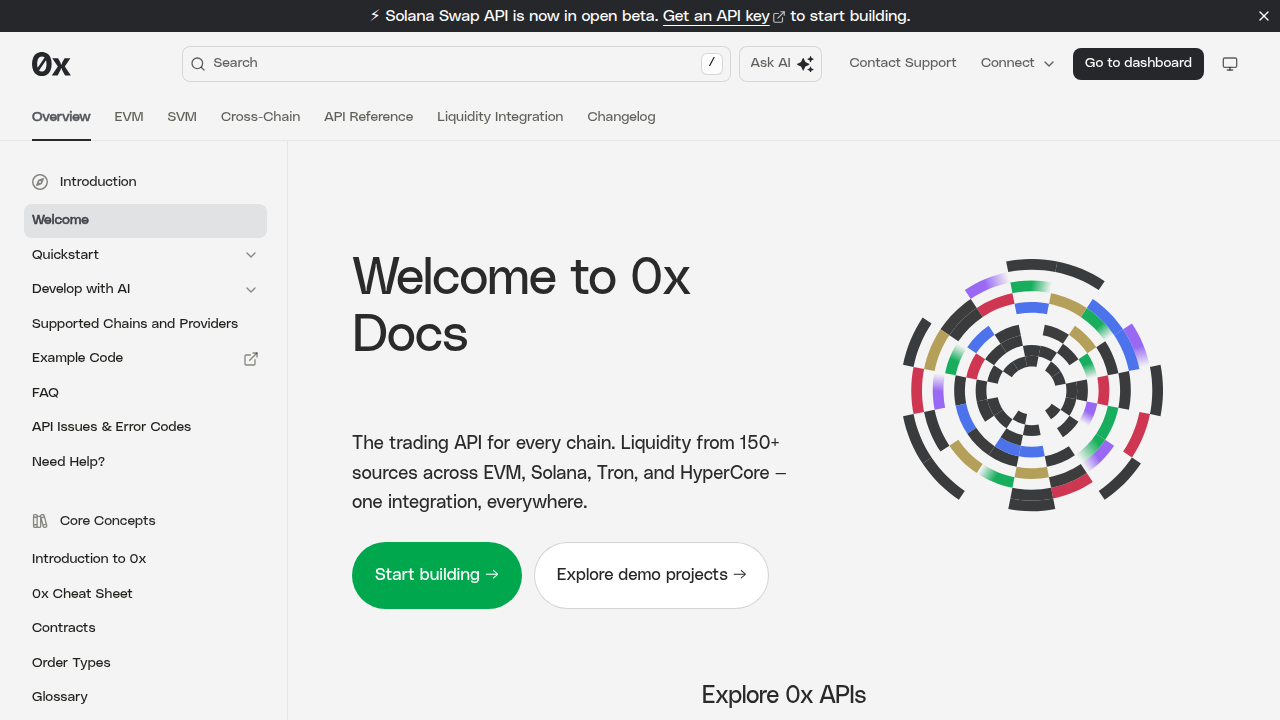Click the Welcome to 0x Docs heading
The image size is (1280, 720).
(521, 305)
